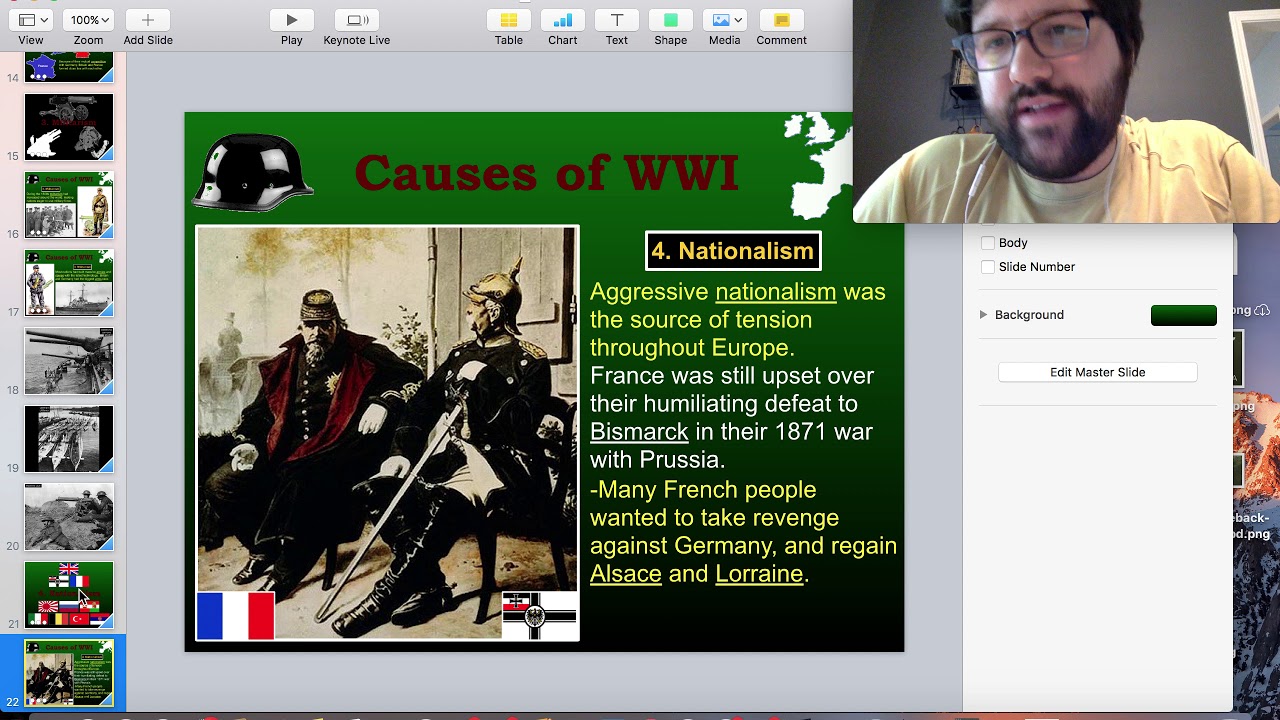
Task: Click the Add Slide plus icon
Action: 147,20
